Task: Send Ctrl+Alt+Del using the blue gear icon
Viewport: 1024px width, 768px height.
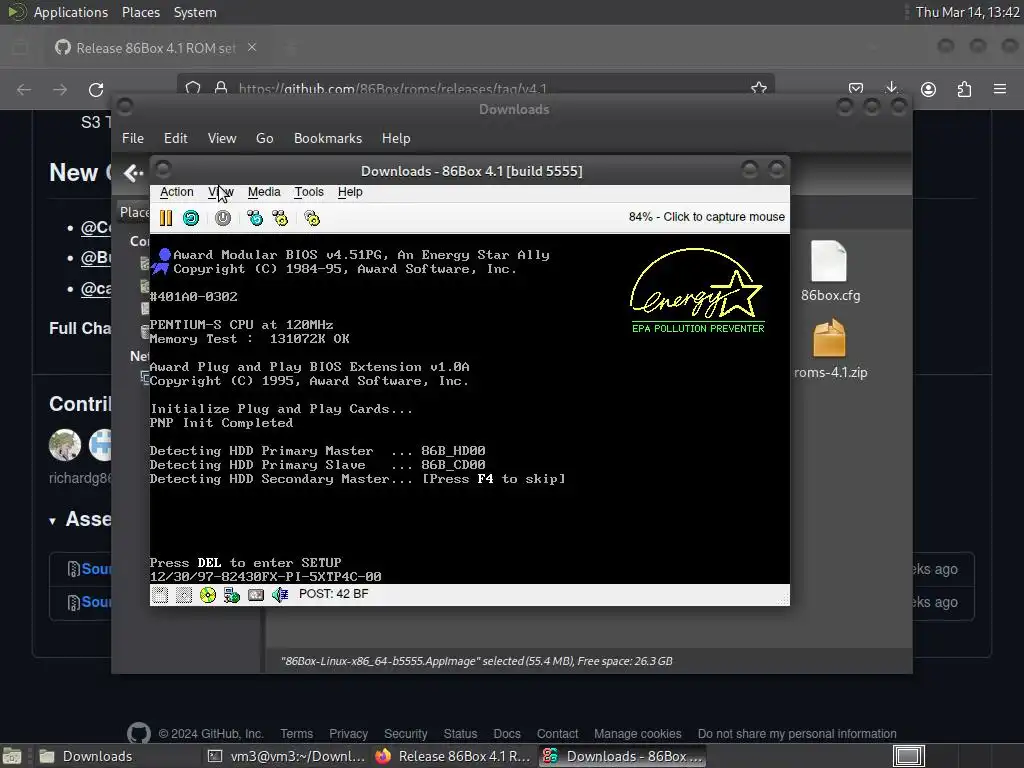Action: 255,218
